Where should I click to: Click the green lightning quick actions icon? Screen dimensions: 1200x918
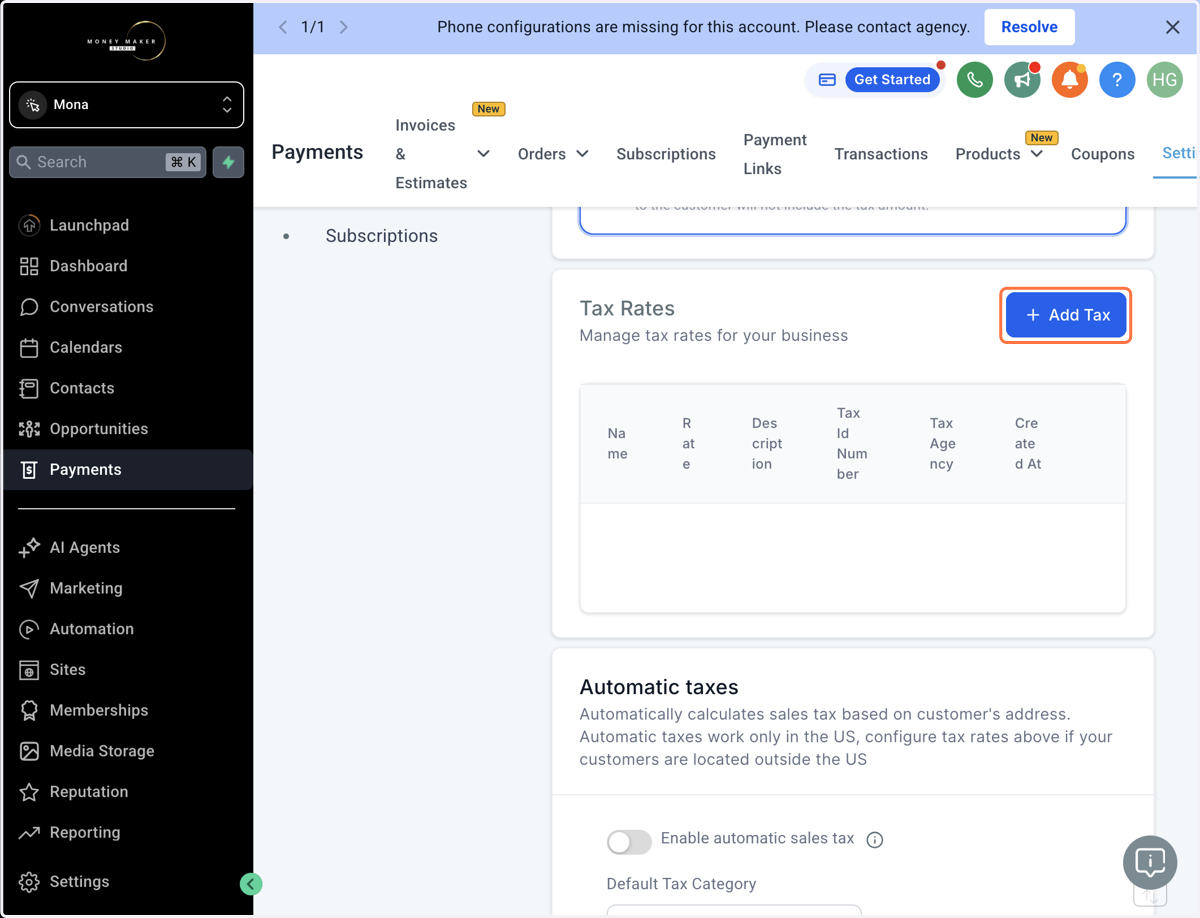pyautogui.click(x=229, y=162)
